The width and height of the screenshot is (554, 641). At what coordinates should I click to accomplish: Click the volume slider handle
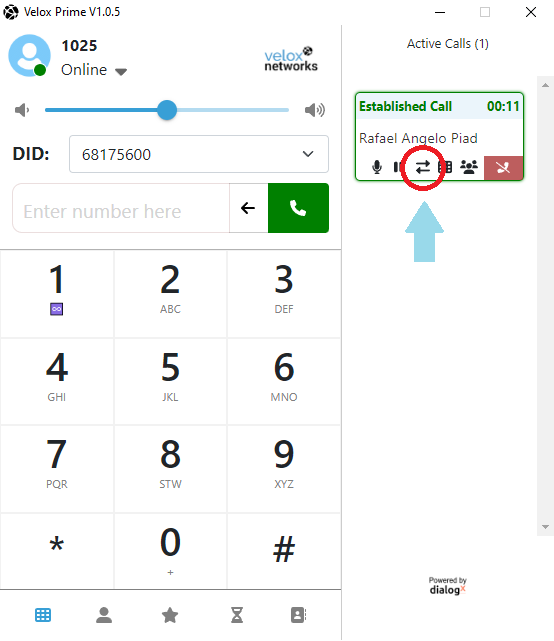point(167,110)
